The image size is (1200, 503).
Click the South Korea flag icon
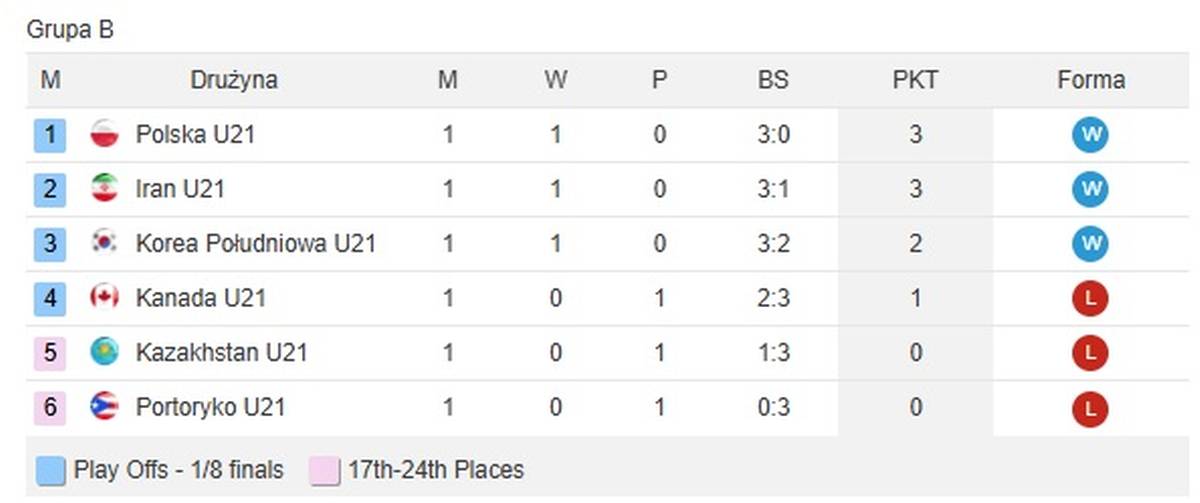(x=104, y=243)
